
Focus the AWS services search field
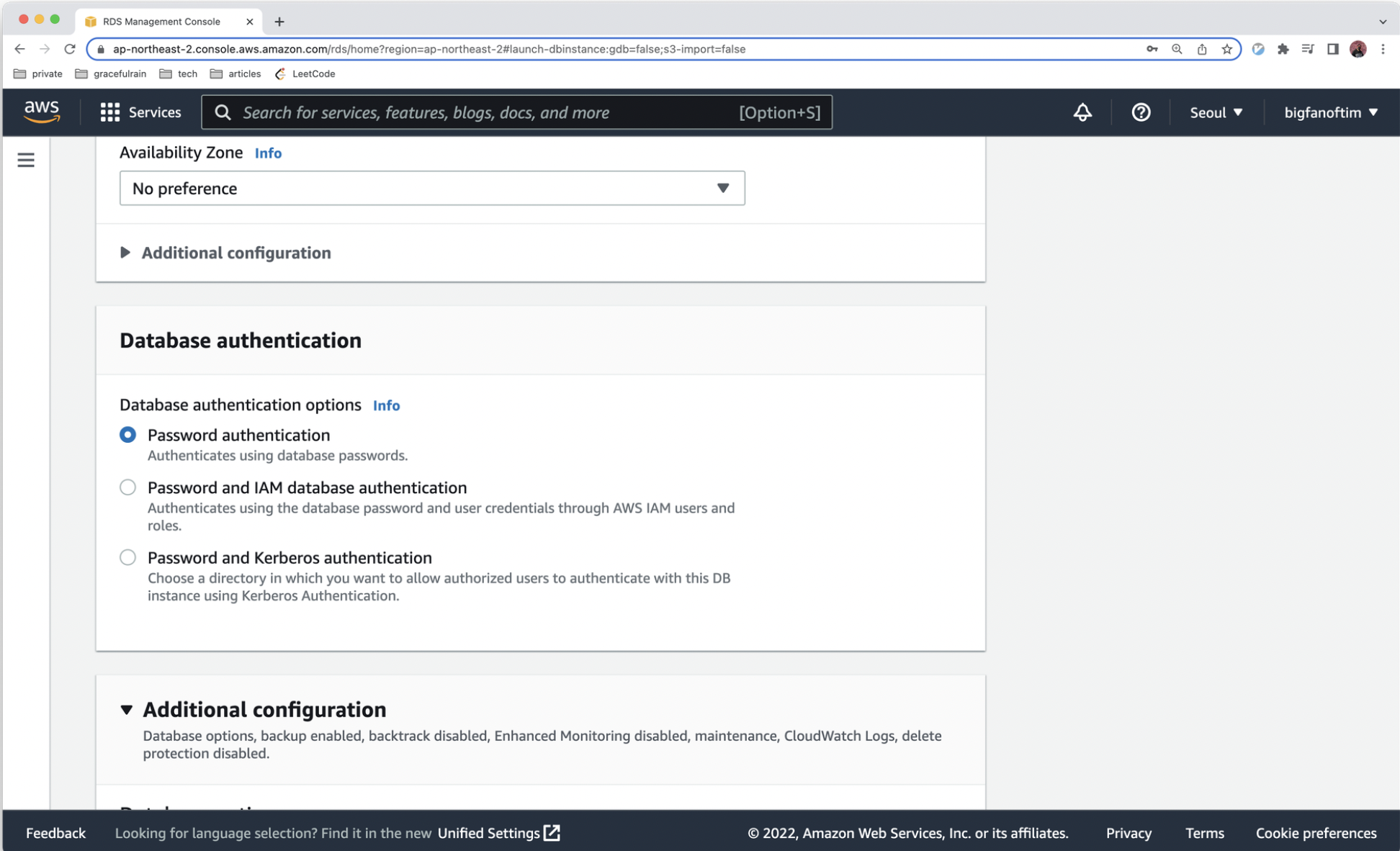coord(490,112)
